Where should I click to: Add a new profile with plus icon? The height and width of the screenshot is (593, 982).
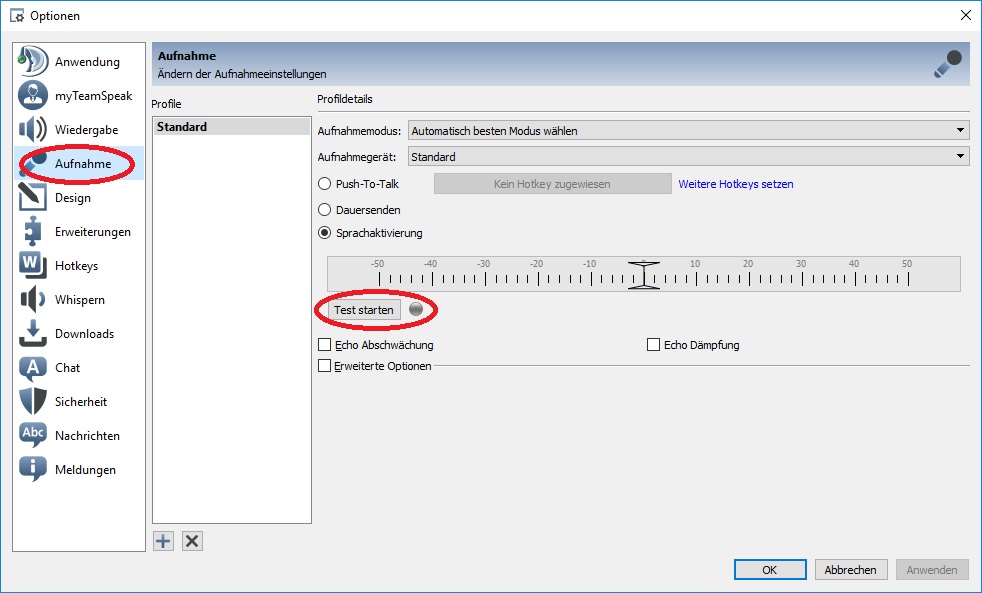[x=164, y=541]
